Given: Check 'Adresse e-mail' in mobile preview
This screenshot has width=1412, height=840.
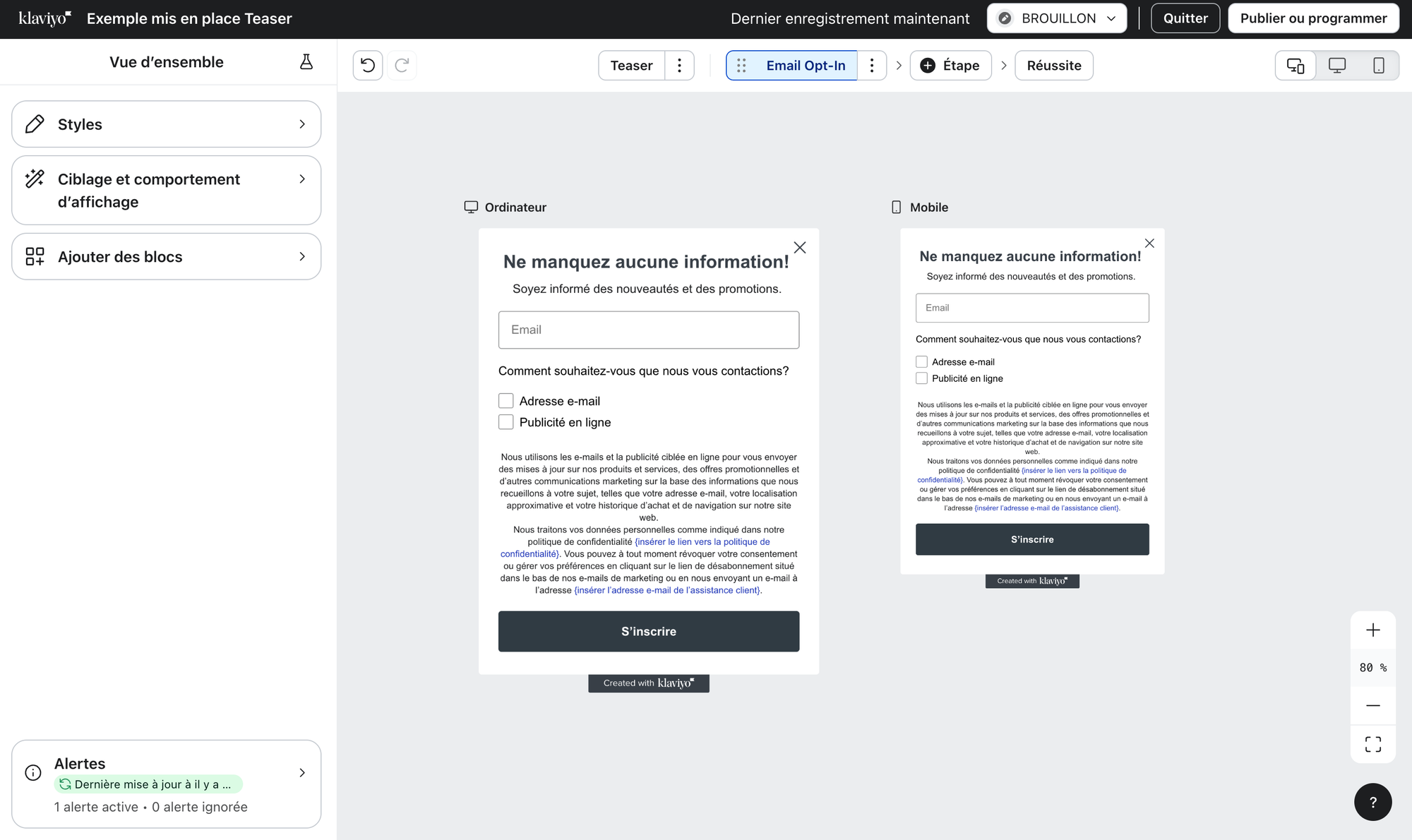Looking at the screenshot, I should pyautogui.click(x=921, y=362).
